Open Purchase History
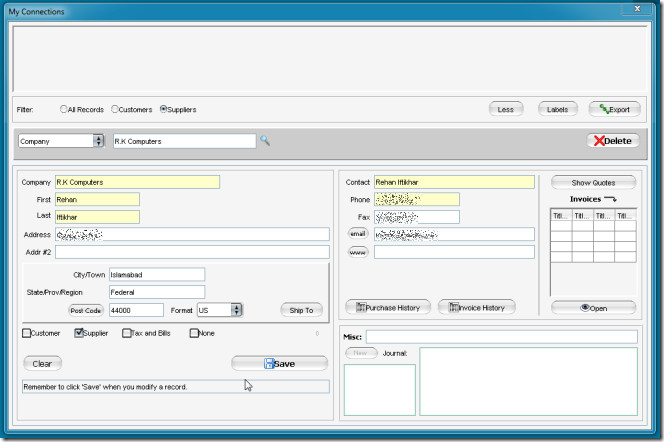This screenshot has width=664, height=442. [388, 308]
